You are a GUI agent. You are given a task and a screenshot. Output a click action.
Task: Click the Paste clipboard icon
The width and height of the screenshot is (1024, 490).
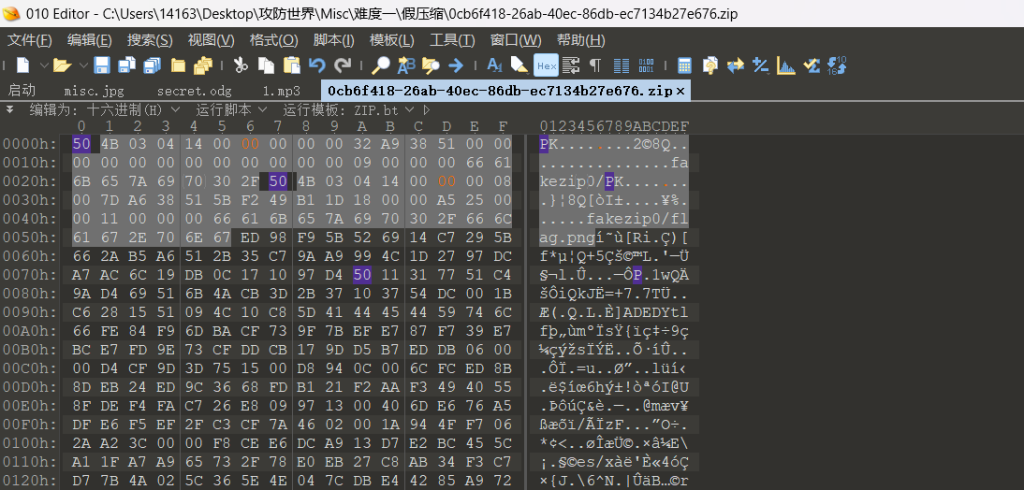tap(291, 65)
